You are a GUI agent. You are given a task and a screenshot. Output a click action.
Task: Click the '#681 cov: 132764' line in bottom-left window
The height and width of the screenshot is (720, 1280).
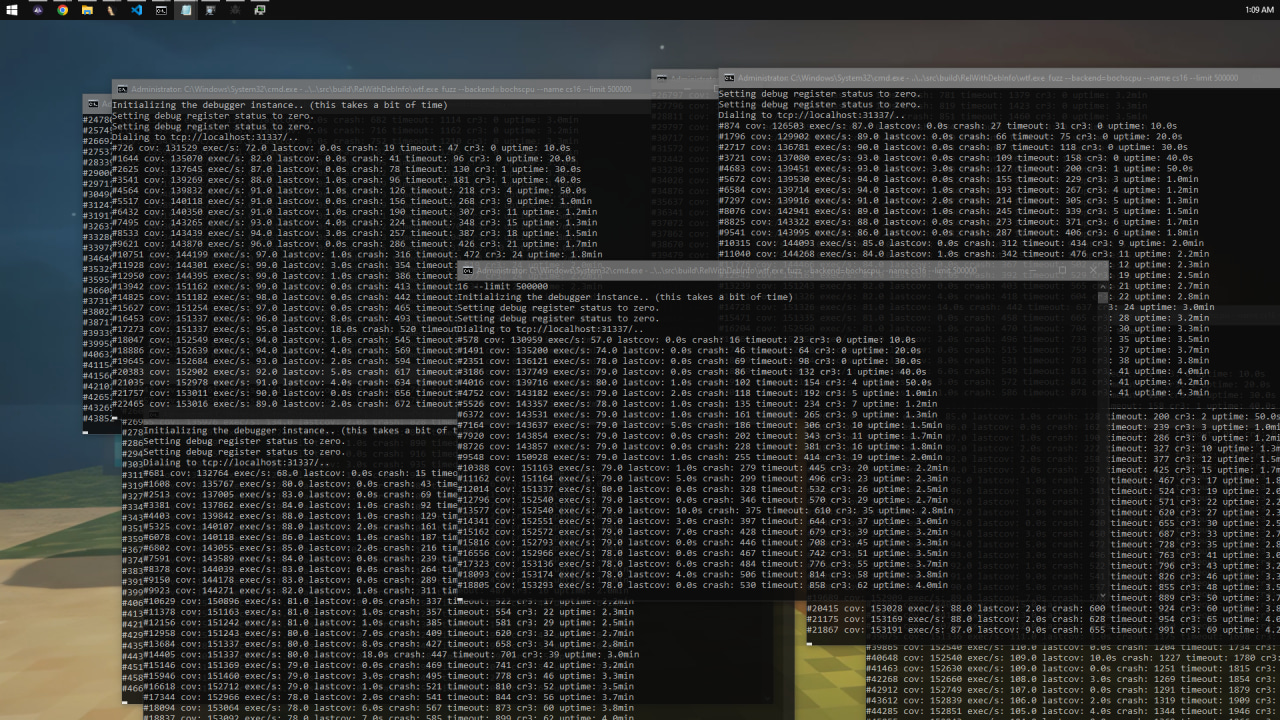point(300,474)
